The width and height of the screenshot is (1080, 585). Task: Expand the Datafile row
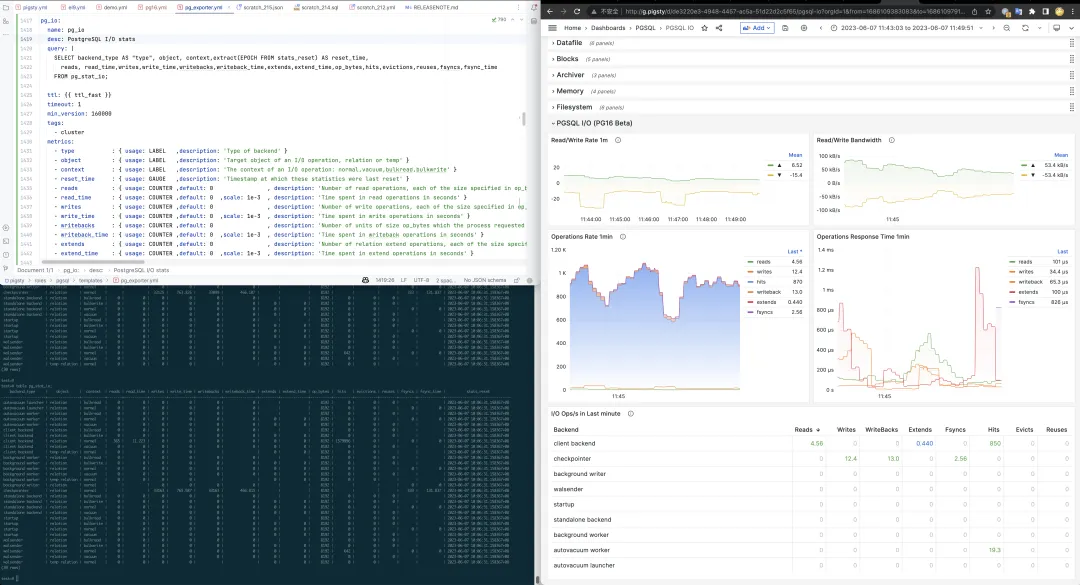point(568,43)
